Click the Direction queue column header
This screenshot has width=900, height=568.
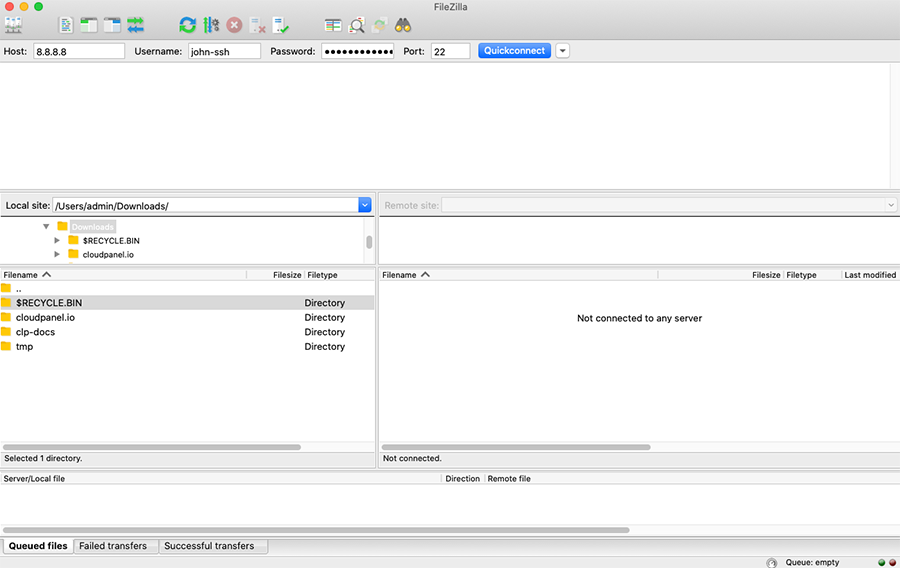click(463, 478)
